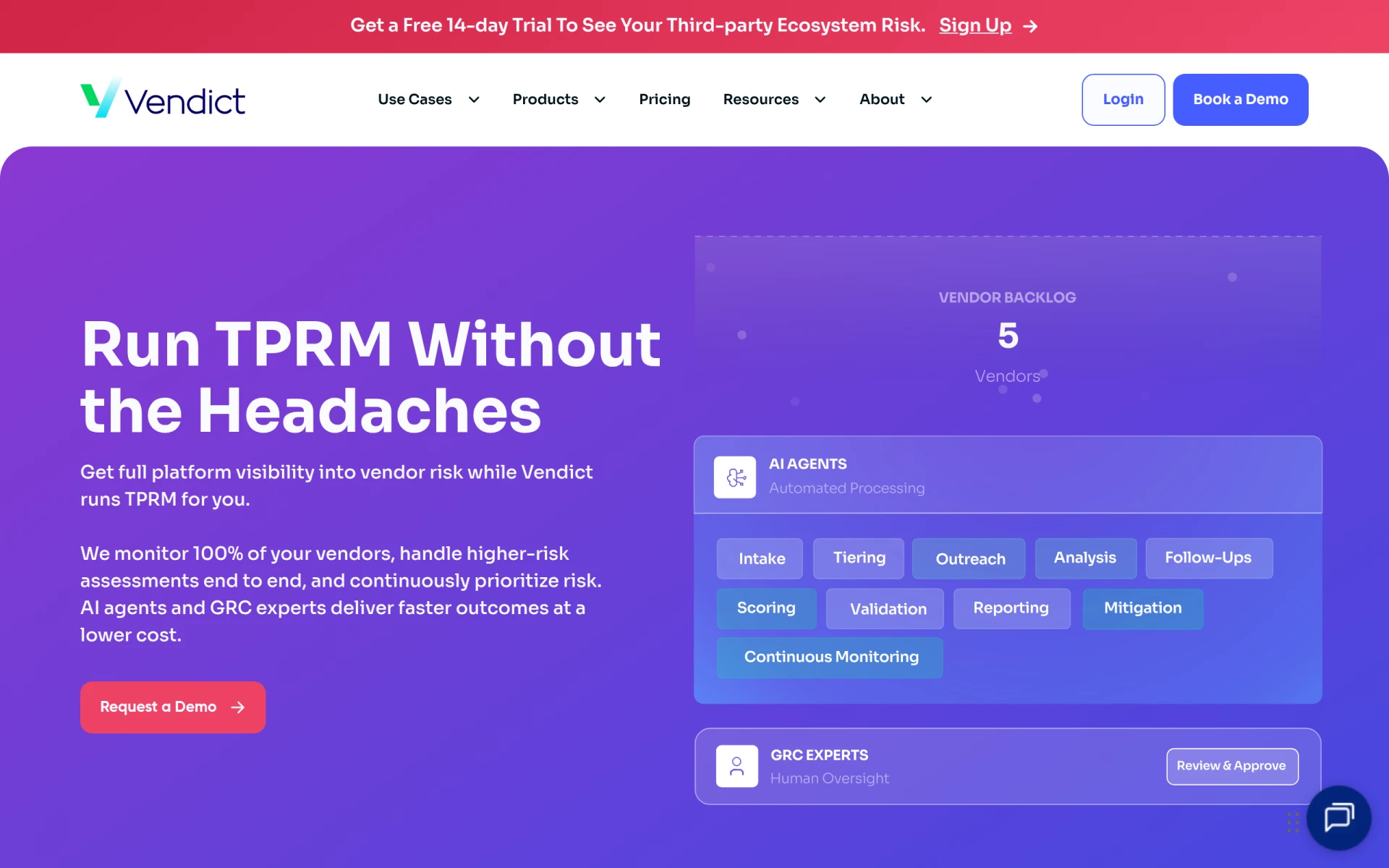Select the Outreach chip
Screen dimensions: 1389x868
click(969, 558)
